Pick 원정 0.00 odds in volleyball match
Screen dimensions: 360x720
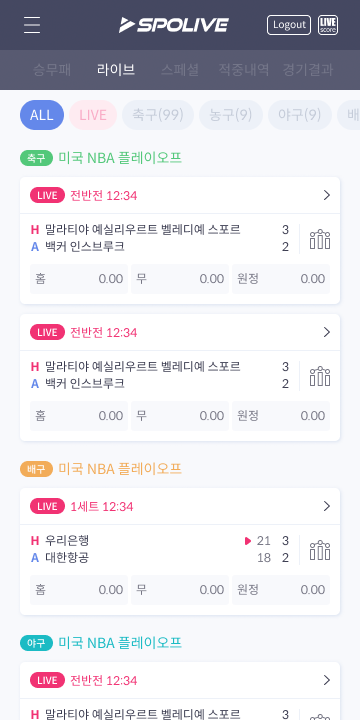(x=281, y=590)
